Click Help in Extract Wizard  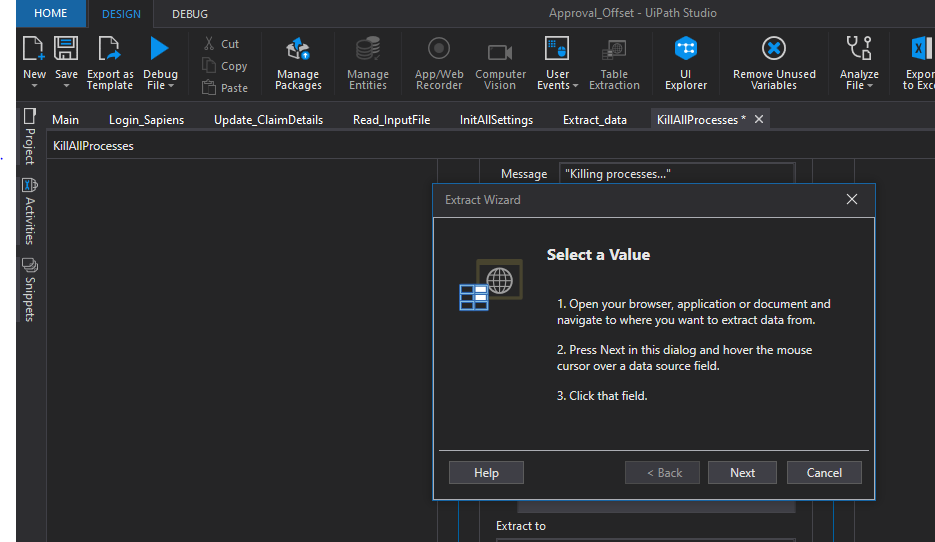[486, 472]
